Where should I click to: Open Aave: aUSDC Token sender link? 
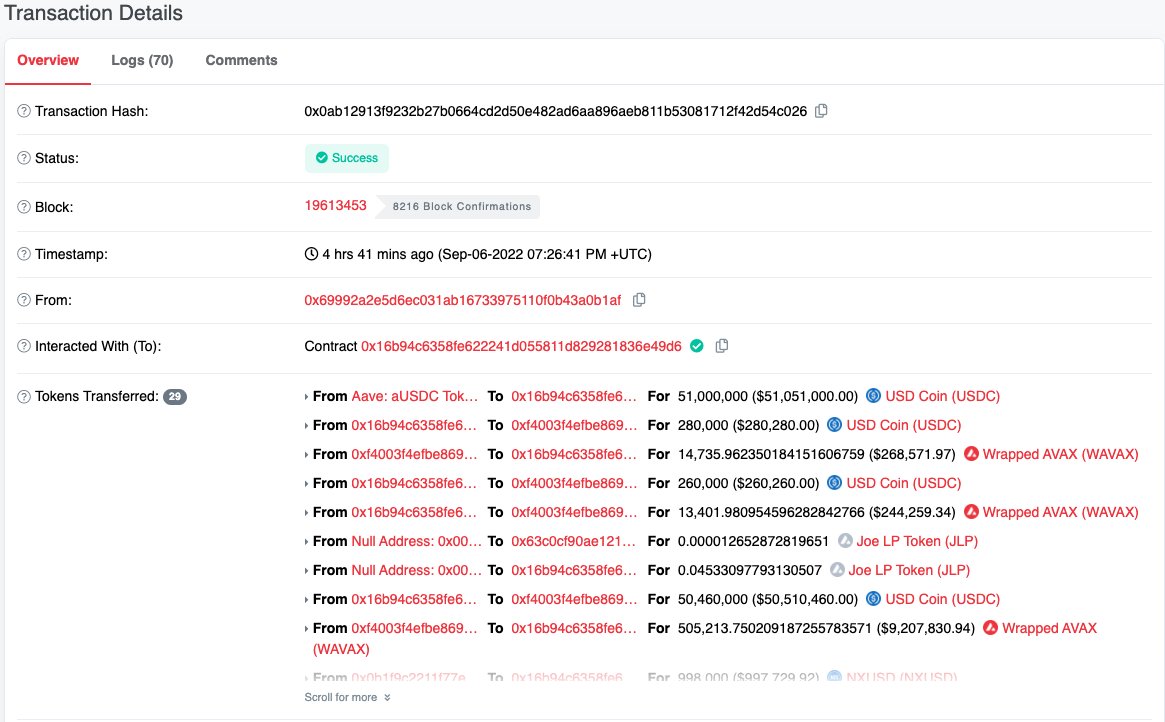(415, 396)
